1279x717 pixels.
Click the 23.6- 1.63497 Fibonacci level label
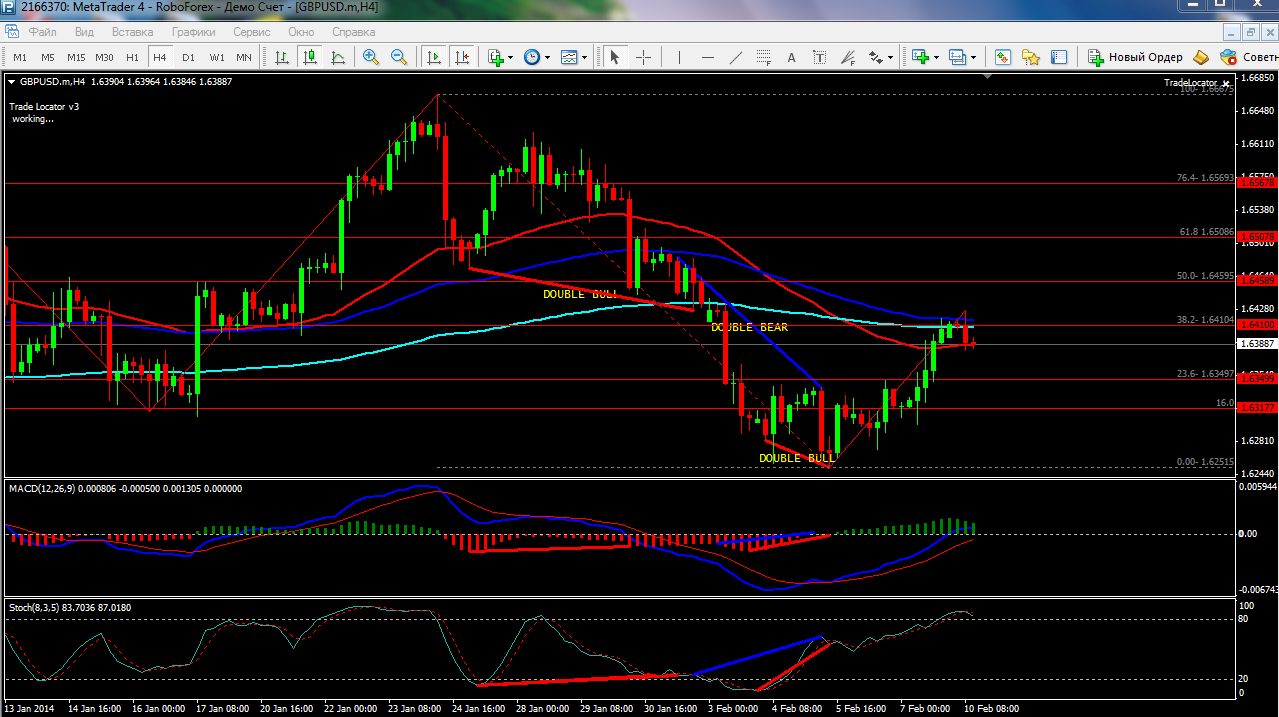(1206, 373)
